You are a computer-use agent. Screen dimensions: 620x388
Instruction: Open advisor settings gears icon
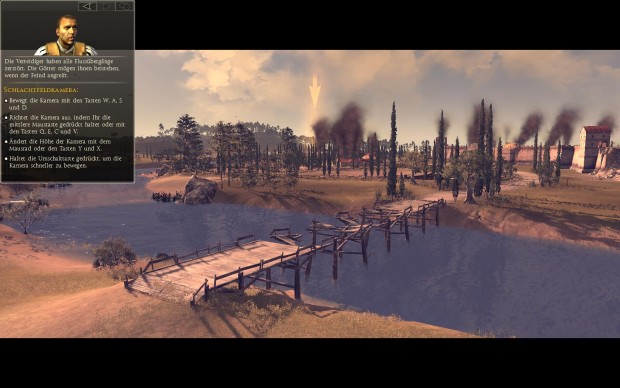(125, 6)
